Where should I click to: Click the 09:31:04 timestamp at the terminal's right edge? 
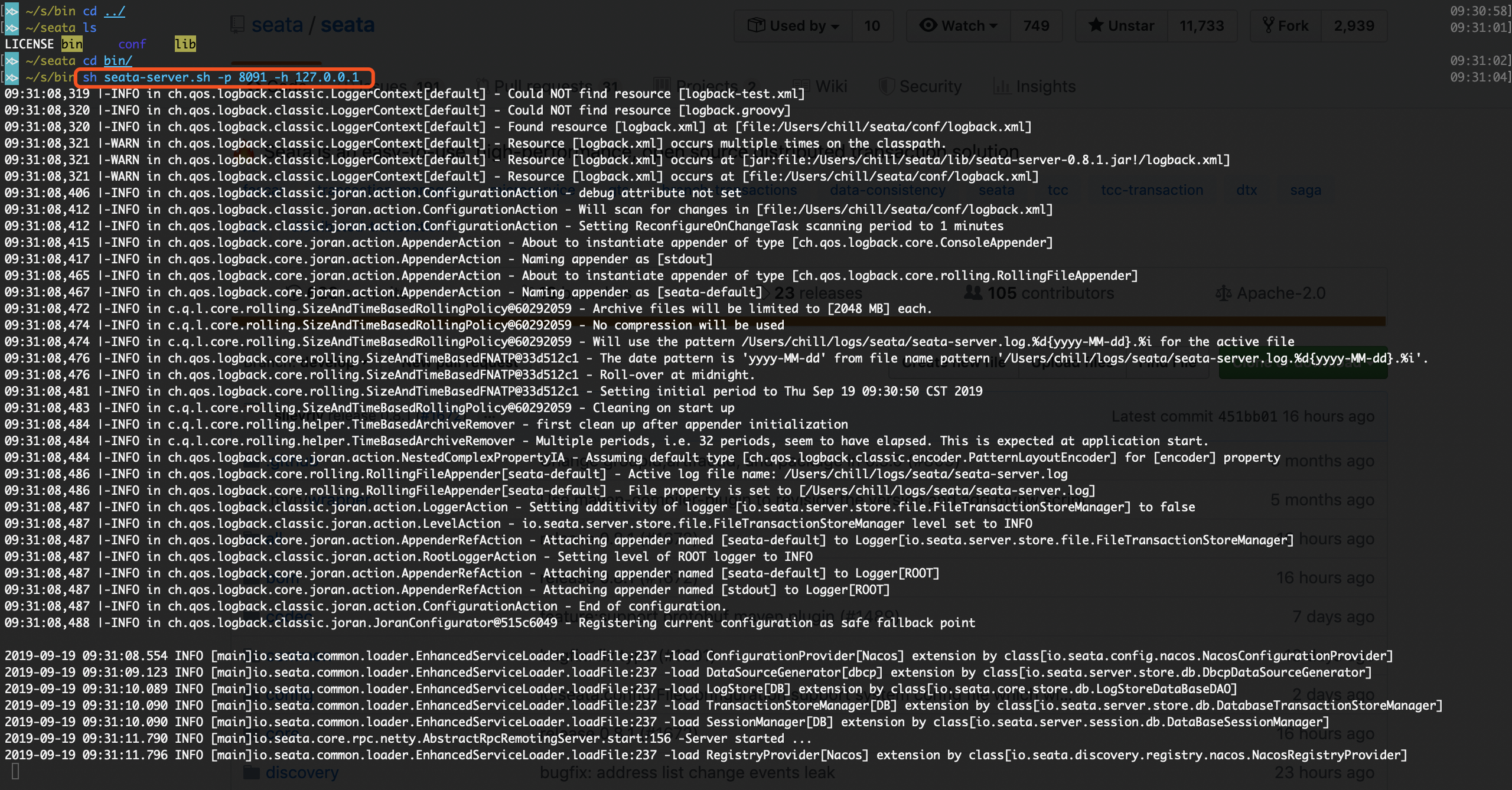pos(1479,77)
